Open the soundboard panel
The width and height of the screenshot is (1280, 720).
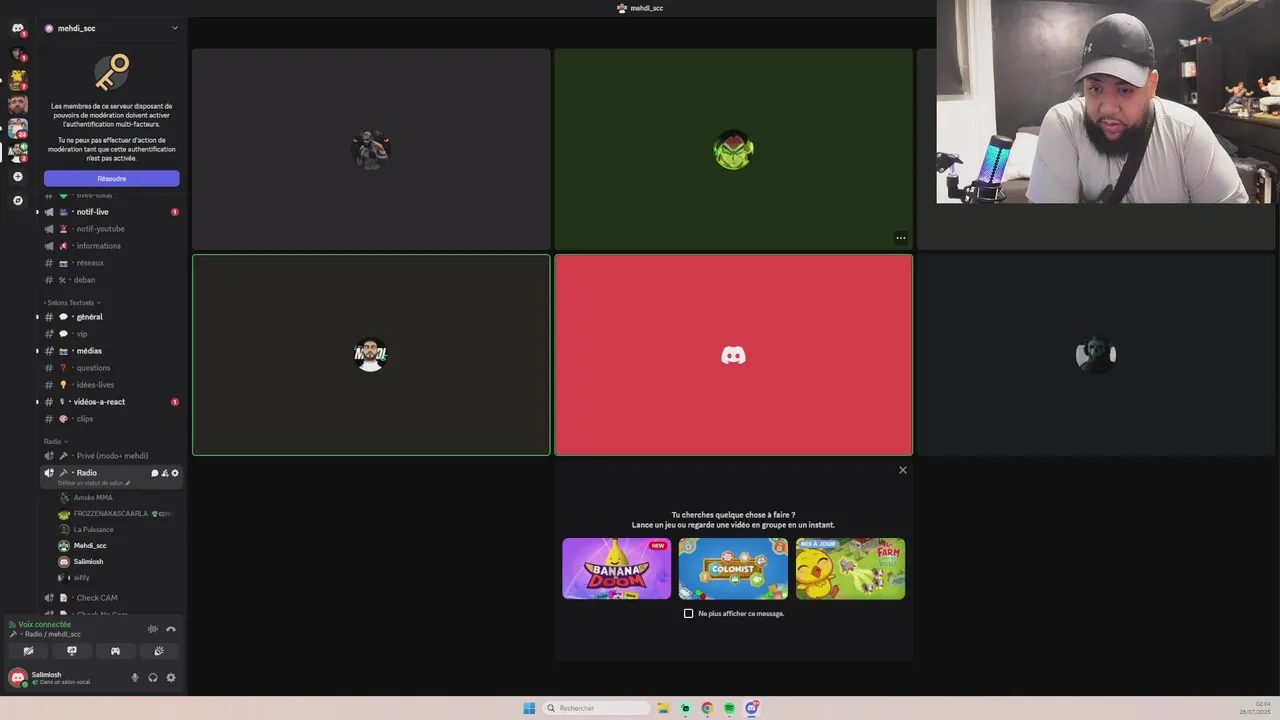(x=159, y=651)
